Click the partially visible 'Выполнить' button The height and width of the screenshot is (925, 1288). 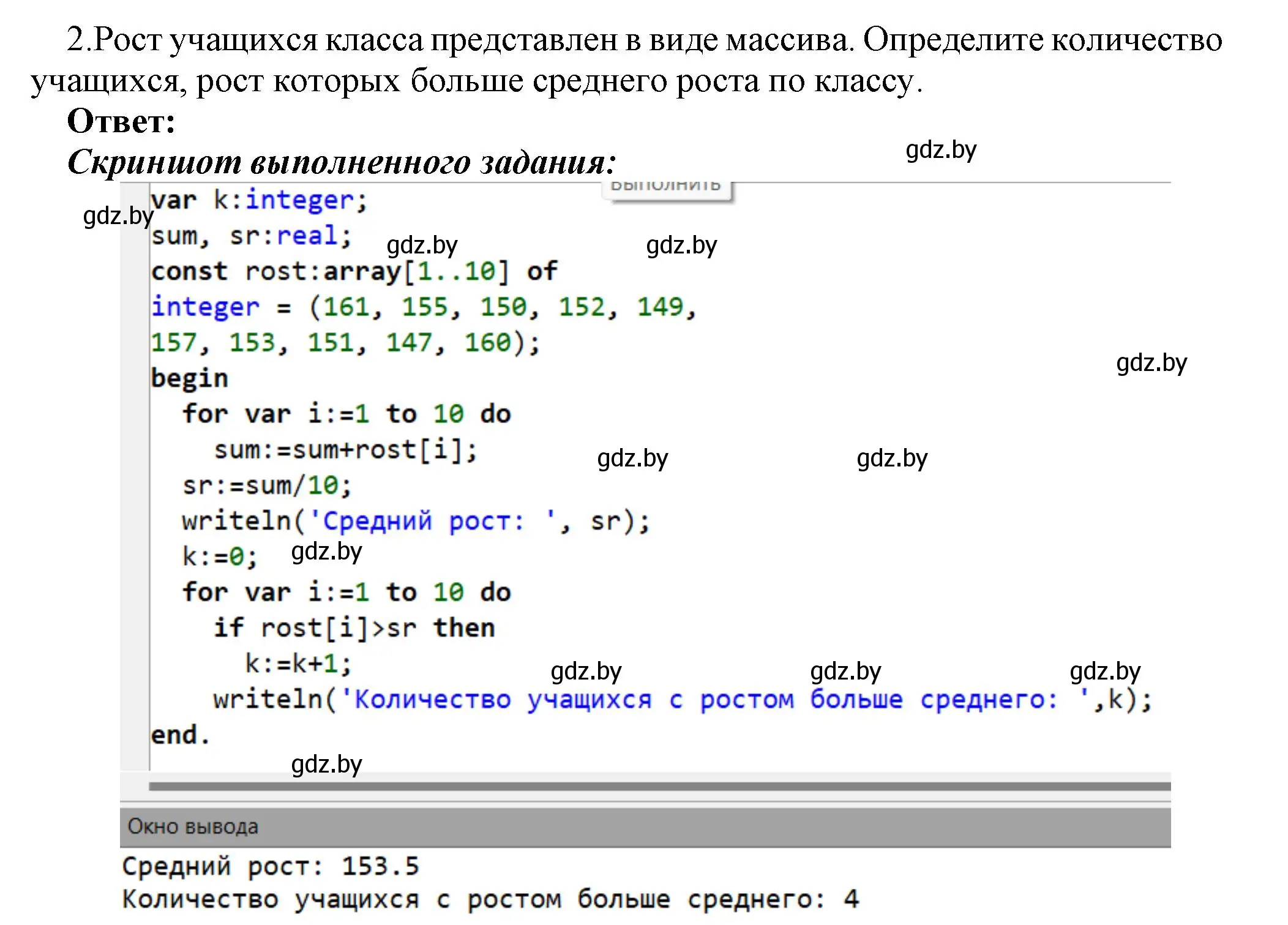pyautogui.click(x=666, y=190)
